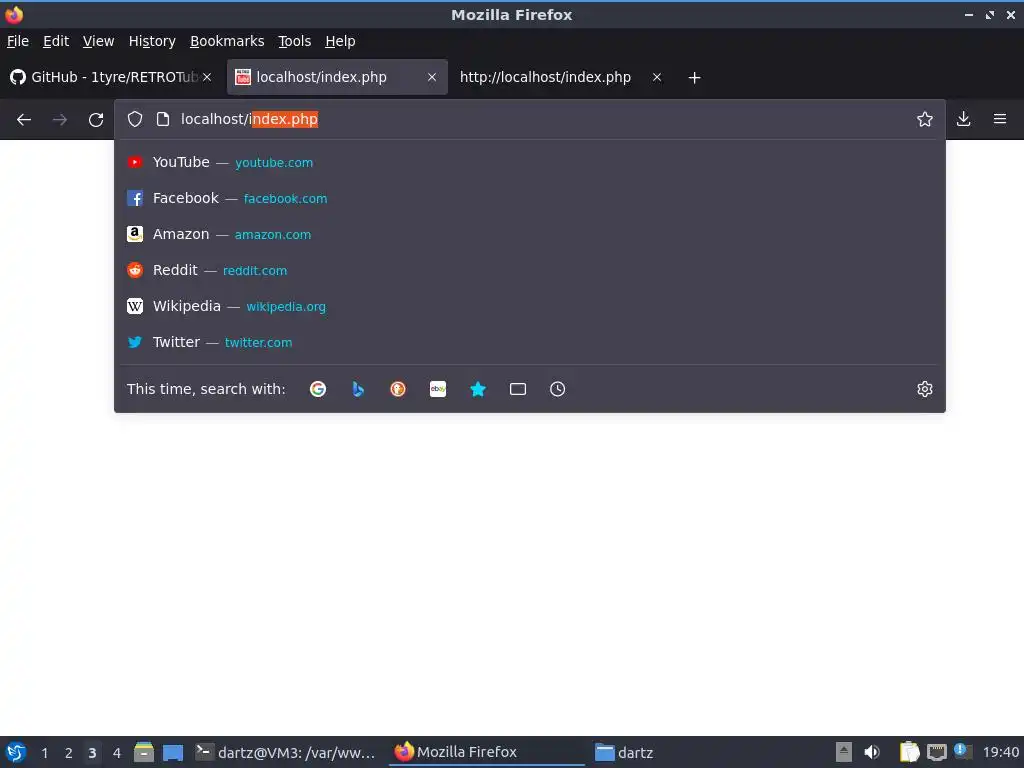
Task: Search with eBay this time
Action: 438,389
